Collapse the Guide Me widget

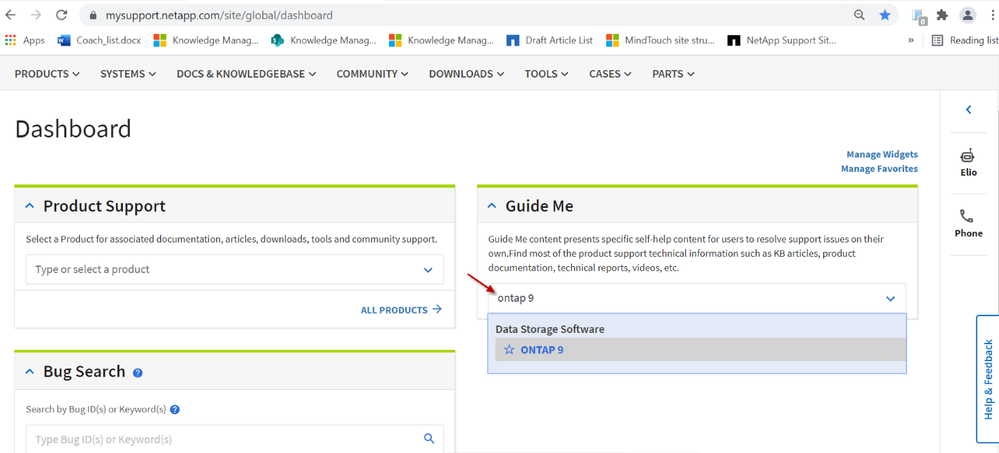point(491,206)
